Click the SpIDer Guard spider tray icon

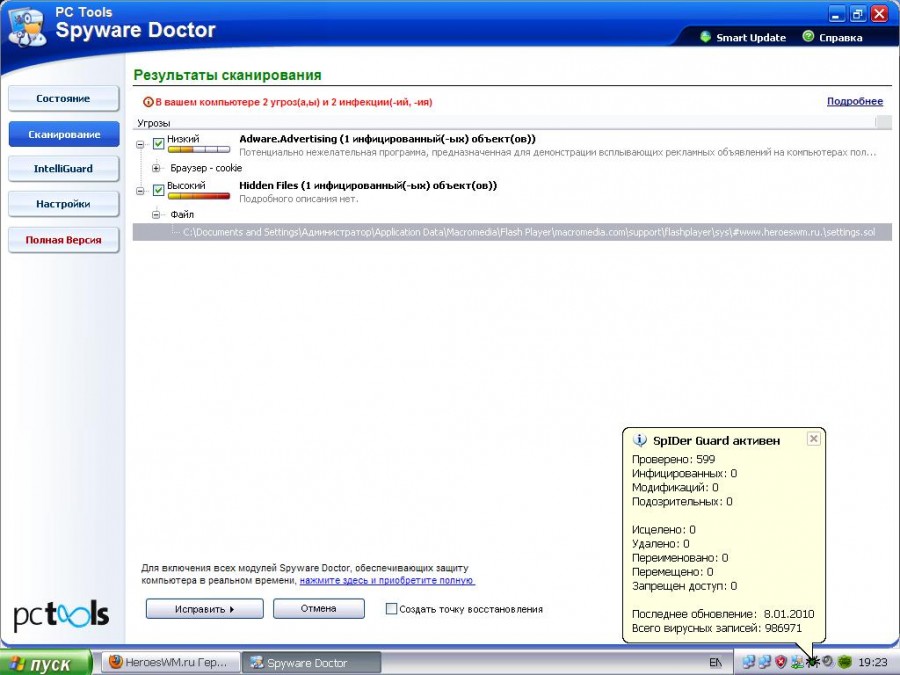[812, 662]
